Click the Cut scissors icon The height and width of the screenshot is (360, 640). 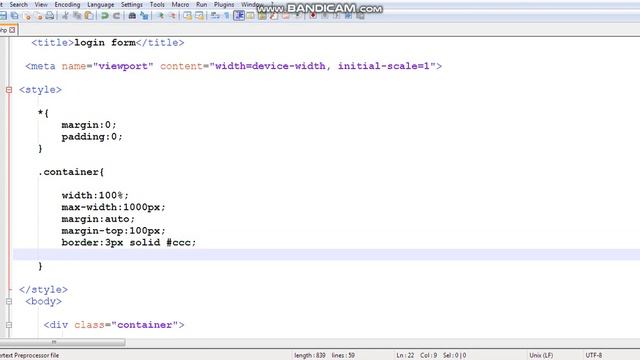tap(65, 16)
